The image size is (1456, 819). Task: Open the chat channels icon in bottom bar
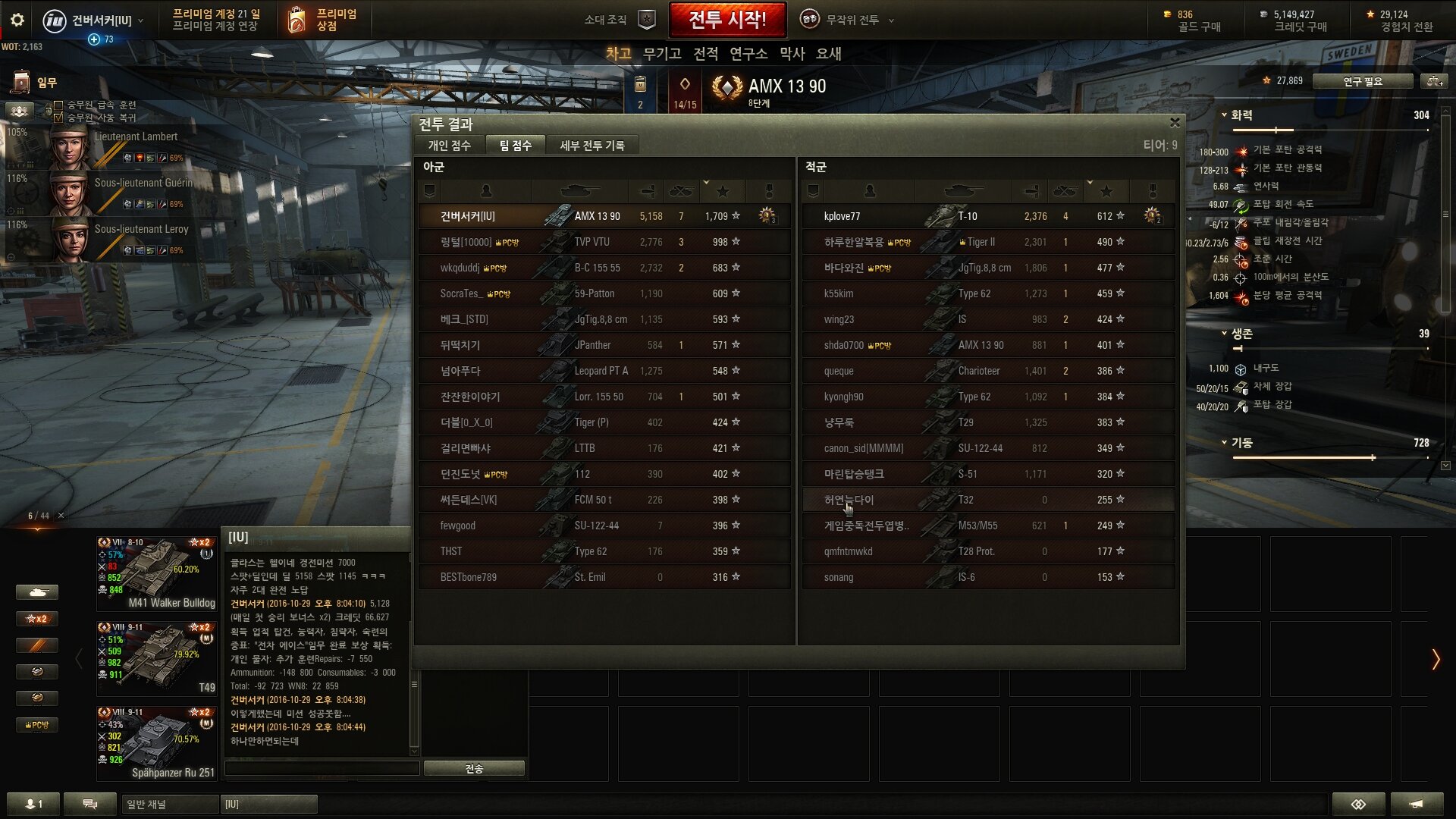coord(89,804)
